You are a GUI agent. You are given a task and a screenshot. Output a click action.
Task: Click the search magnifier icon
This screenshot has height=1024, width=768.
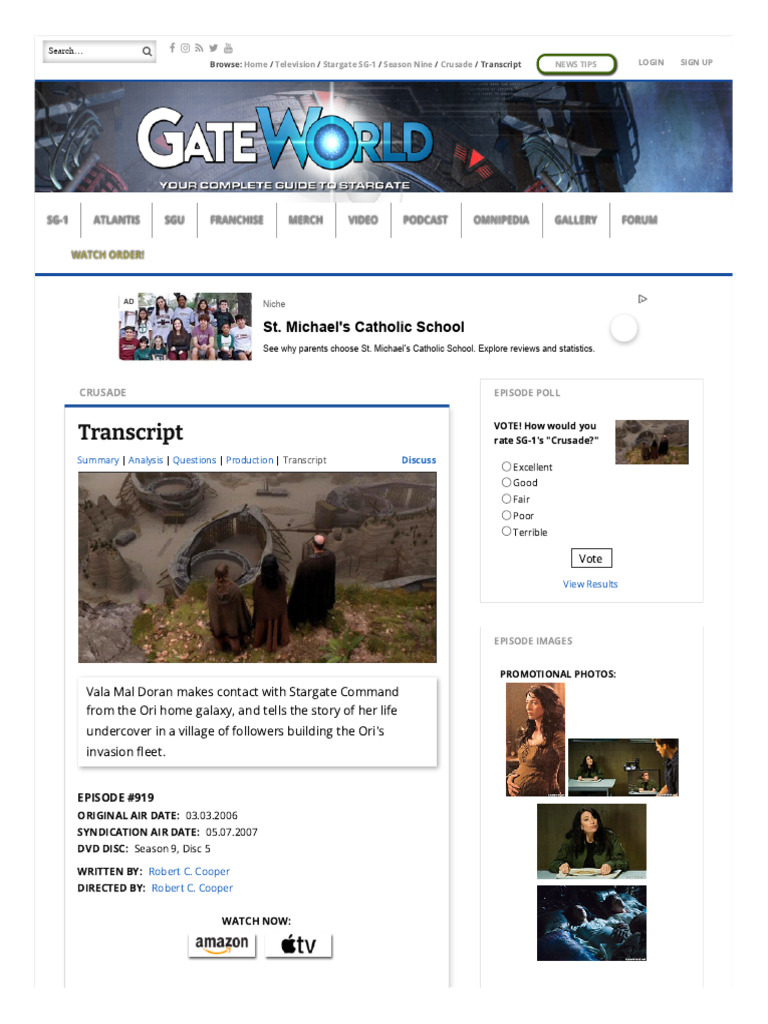pos(147,52)
